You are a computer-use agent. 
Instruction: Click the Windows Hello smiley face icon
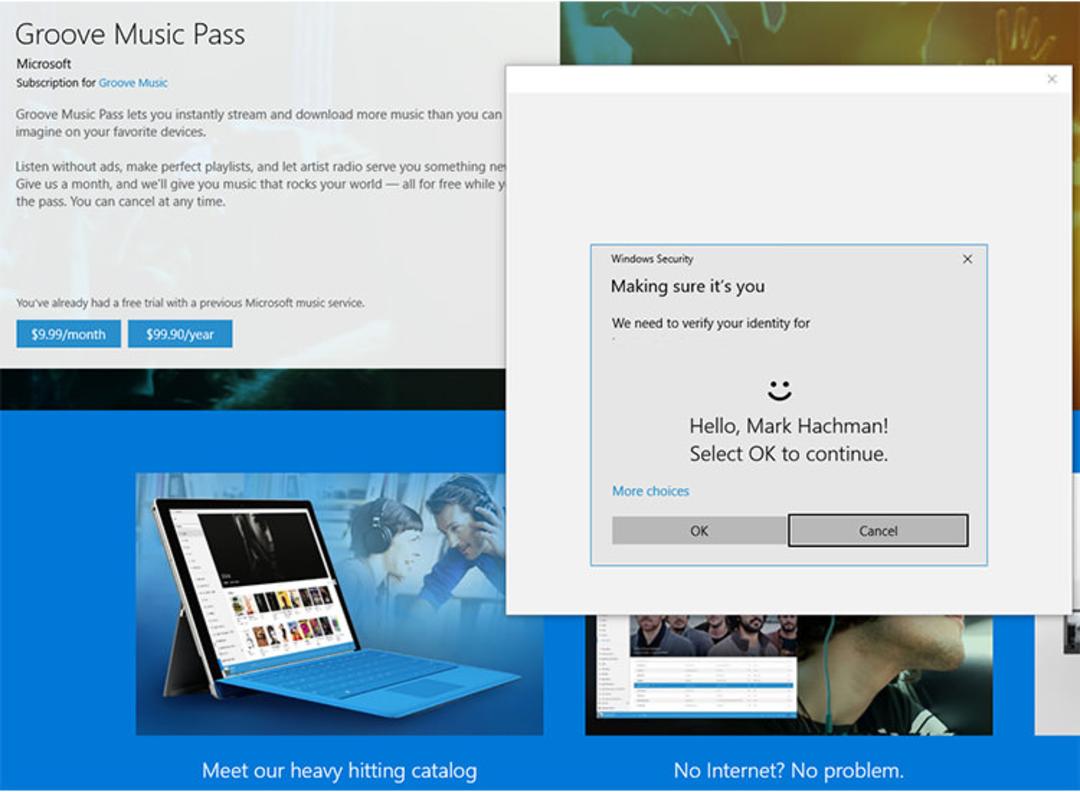click(x=779, y=390)
